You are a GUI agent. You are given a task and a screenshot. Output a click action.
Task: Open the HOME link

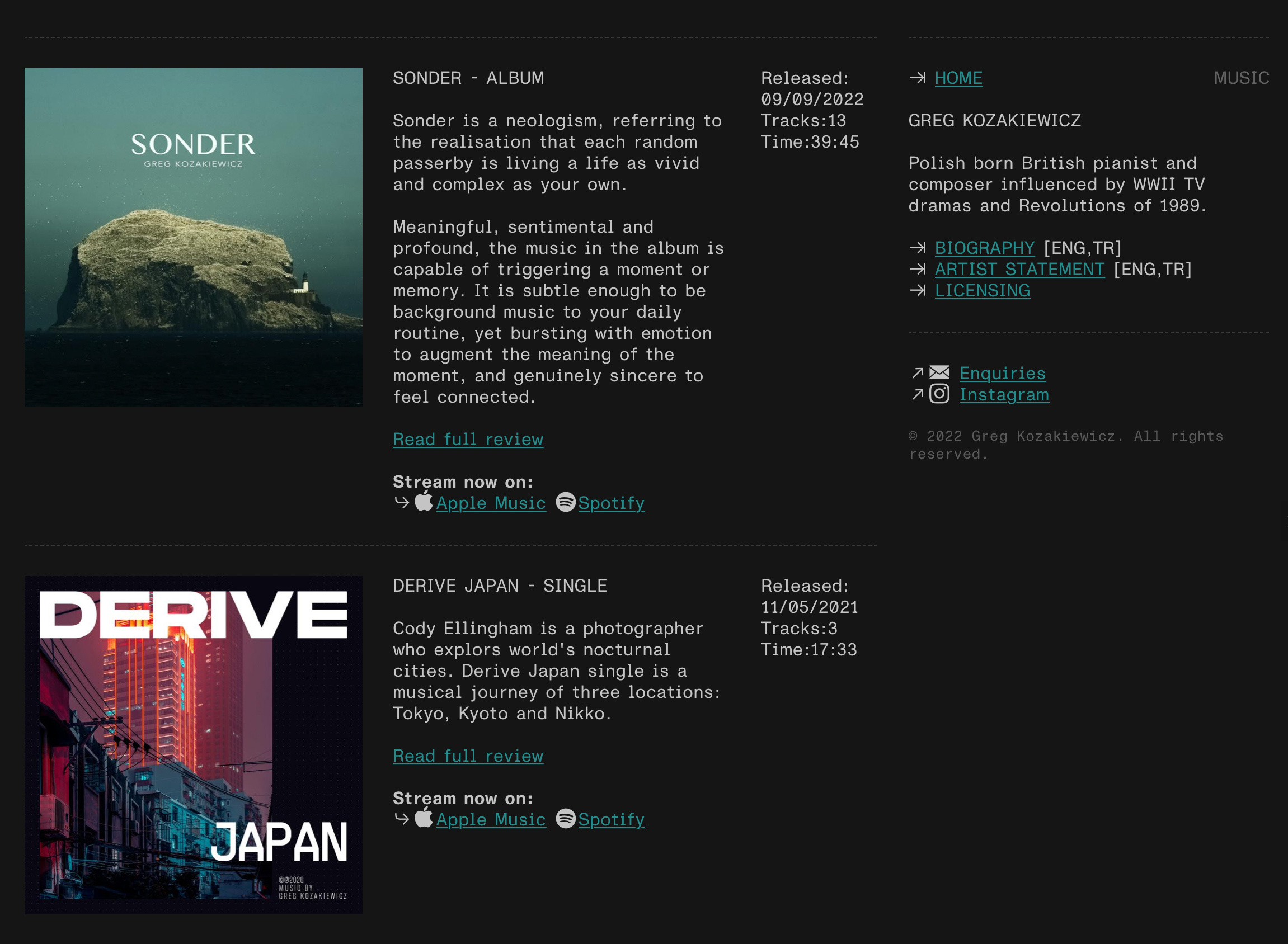958,78
